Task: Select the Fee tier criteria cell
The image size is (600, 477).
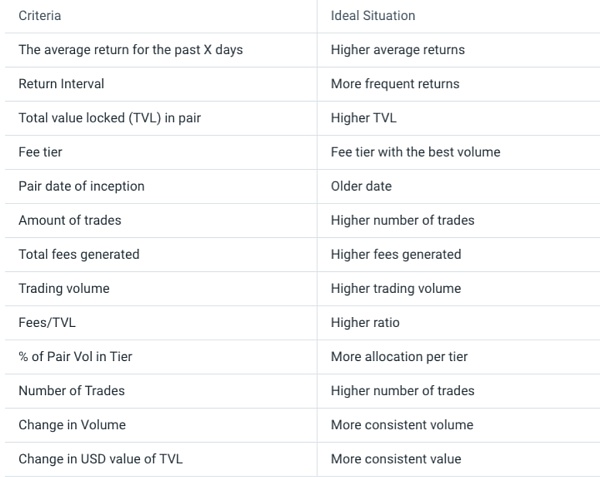Action: (x=40, y=152)
